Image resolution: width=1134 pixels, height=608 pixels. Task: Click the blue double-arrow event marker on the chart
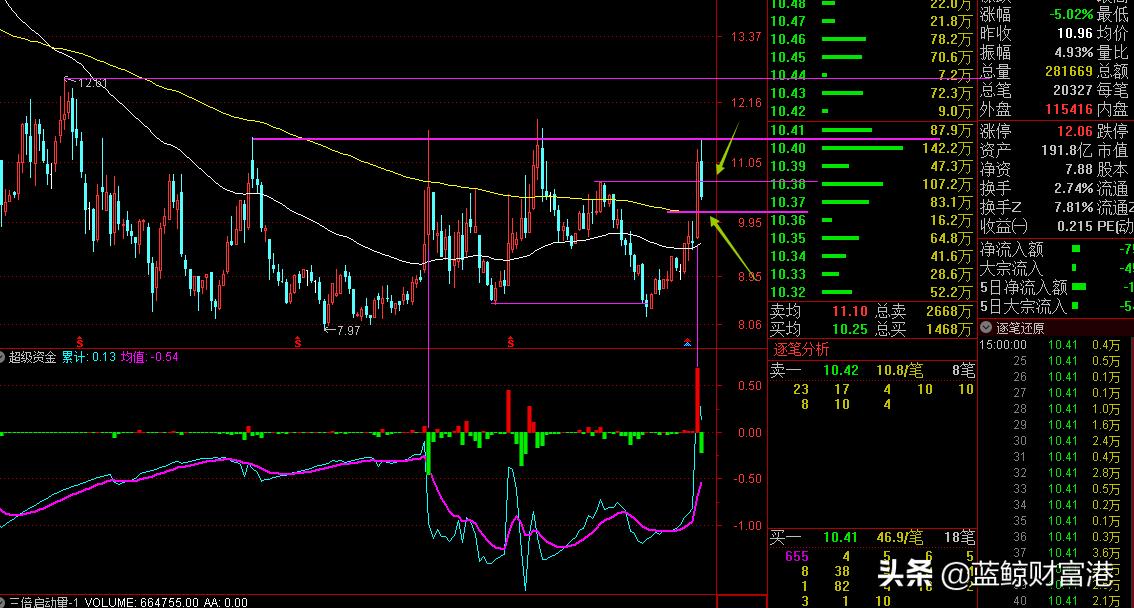687,343
